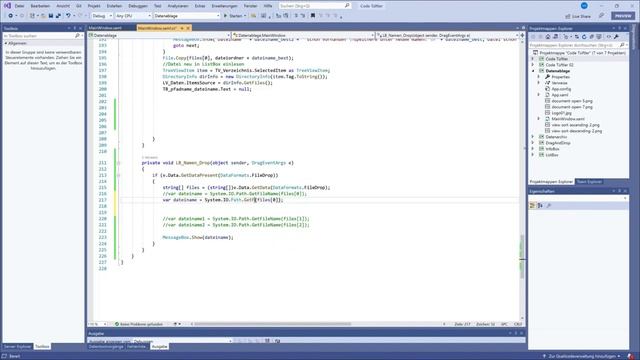Click the Visual Studio logo icon
640x360 pixels.
click(7, 6)
